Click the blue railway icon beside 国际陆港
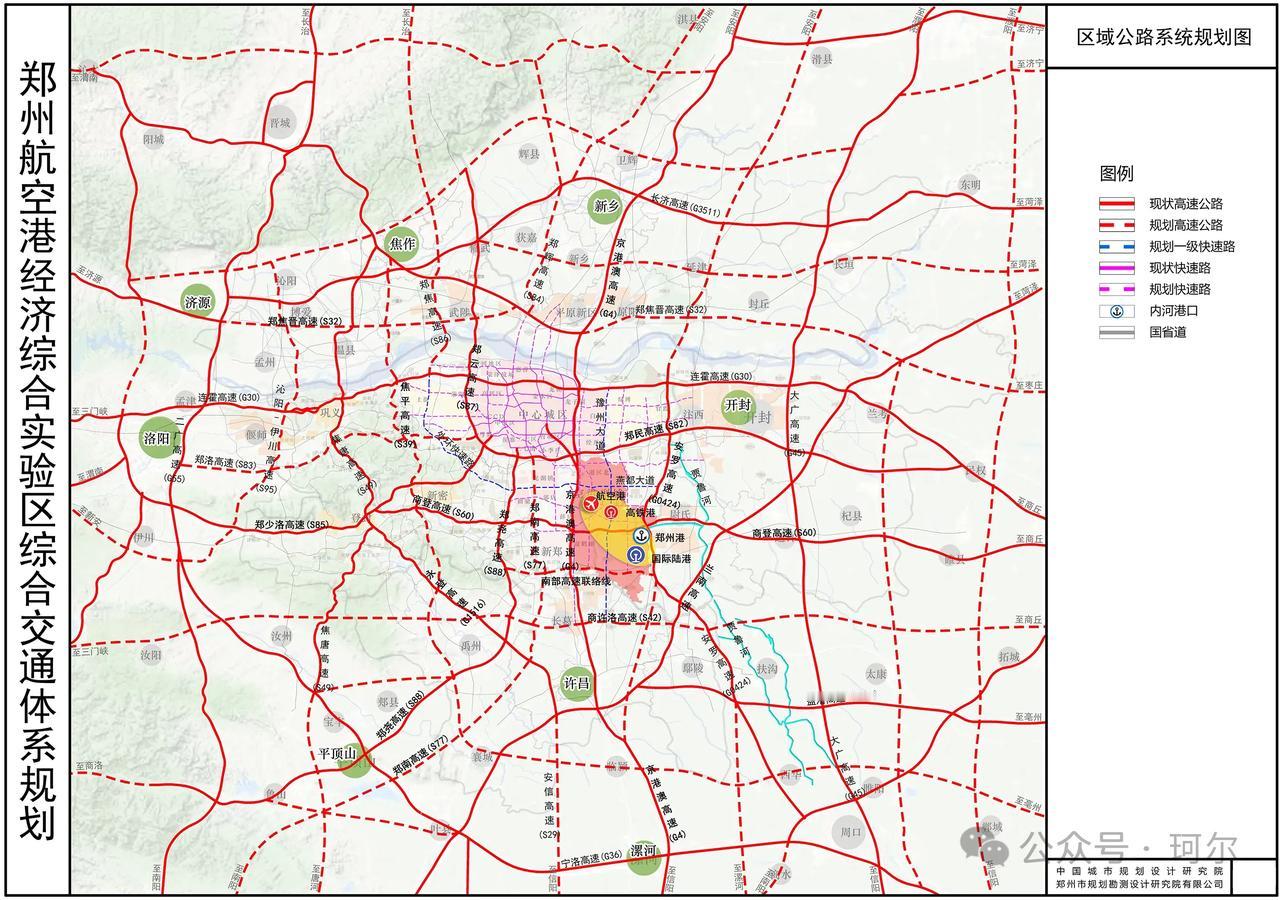This screenshot has width=1280, height=900. [636, 556]
